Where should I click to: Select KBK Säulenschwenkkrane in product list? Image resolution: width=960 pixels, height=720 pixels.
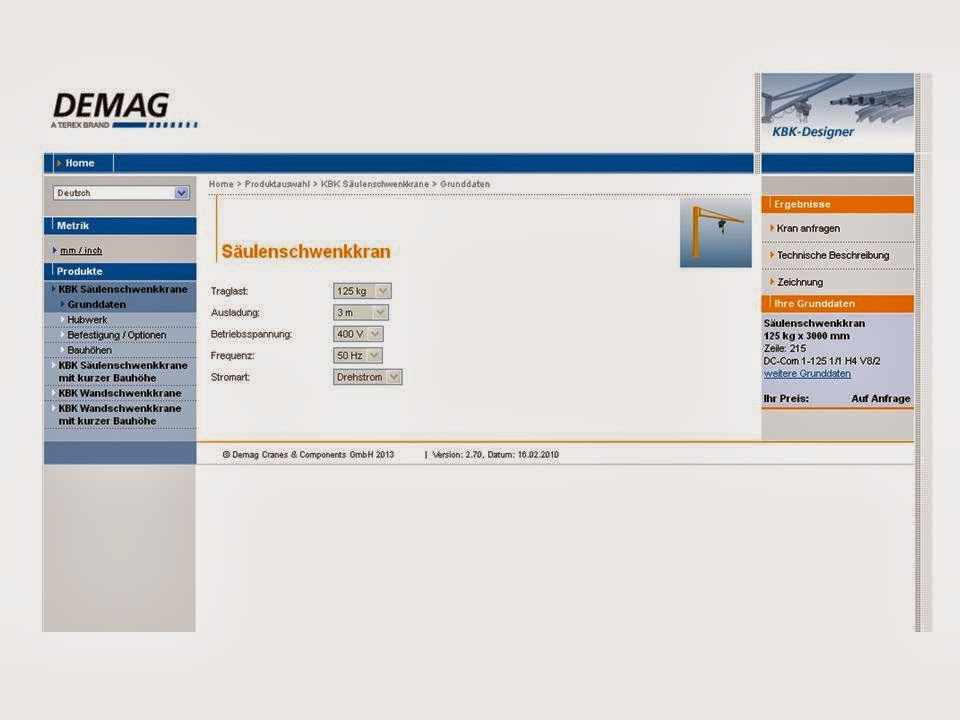pos(122,289)
